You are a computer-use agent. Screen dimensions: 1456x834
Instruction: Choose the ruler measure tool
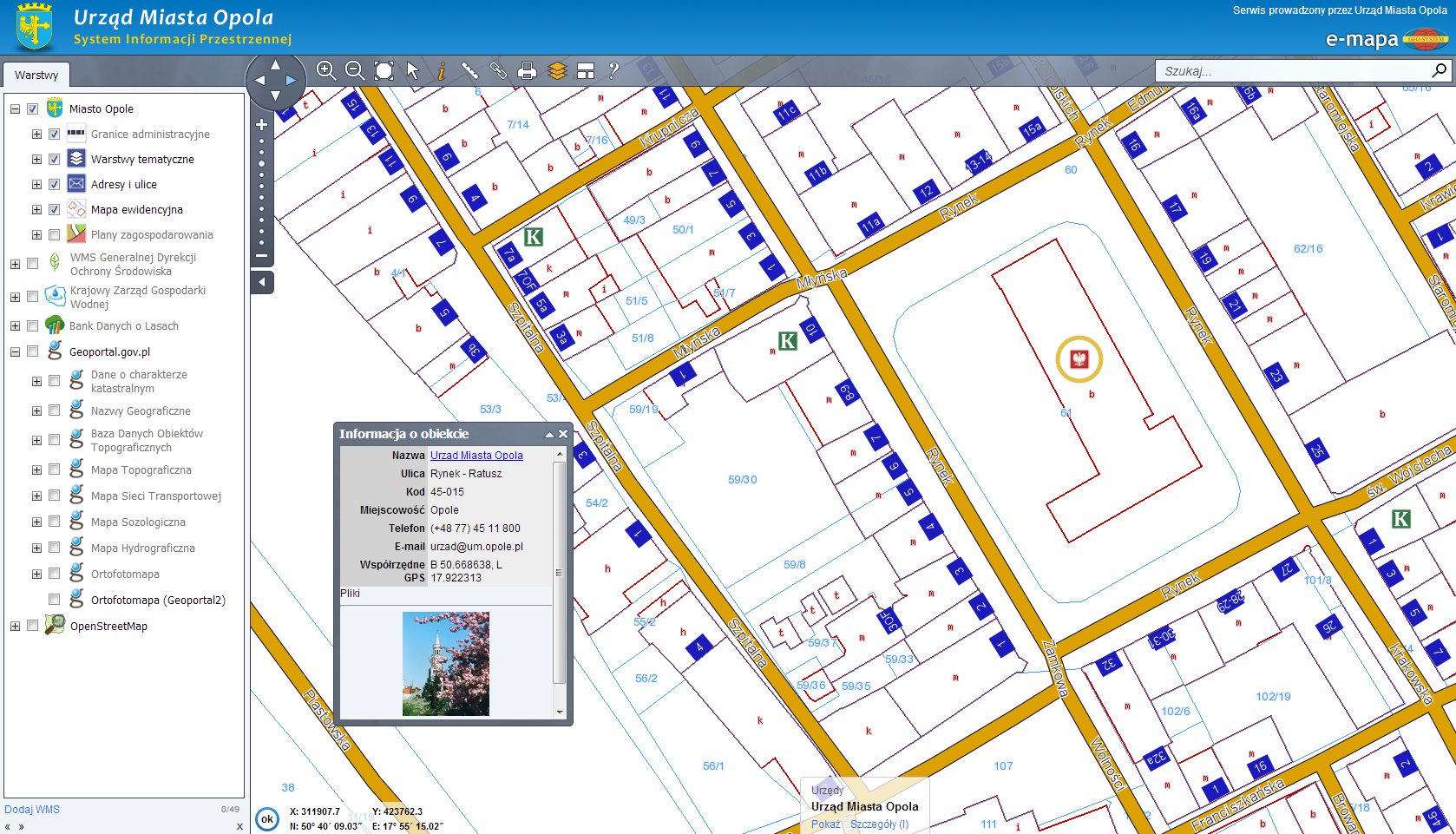coord(469,70)
